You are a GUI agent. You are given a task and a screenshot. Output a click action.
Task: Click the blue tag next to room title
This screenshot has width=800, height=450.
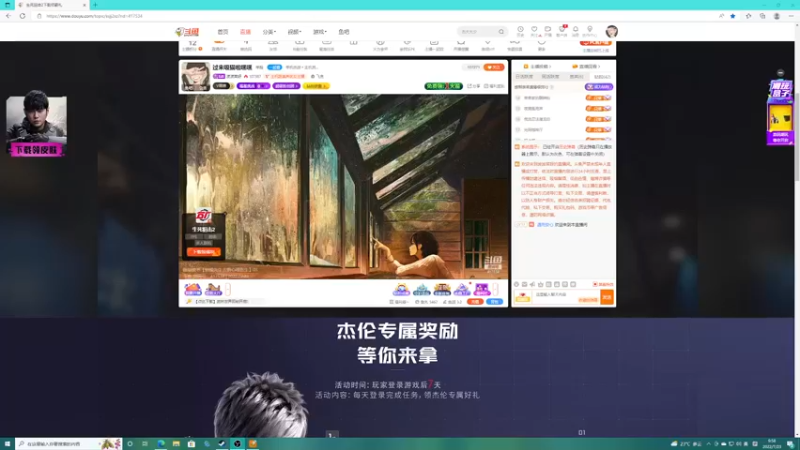[x=274, y=67]
